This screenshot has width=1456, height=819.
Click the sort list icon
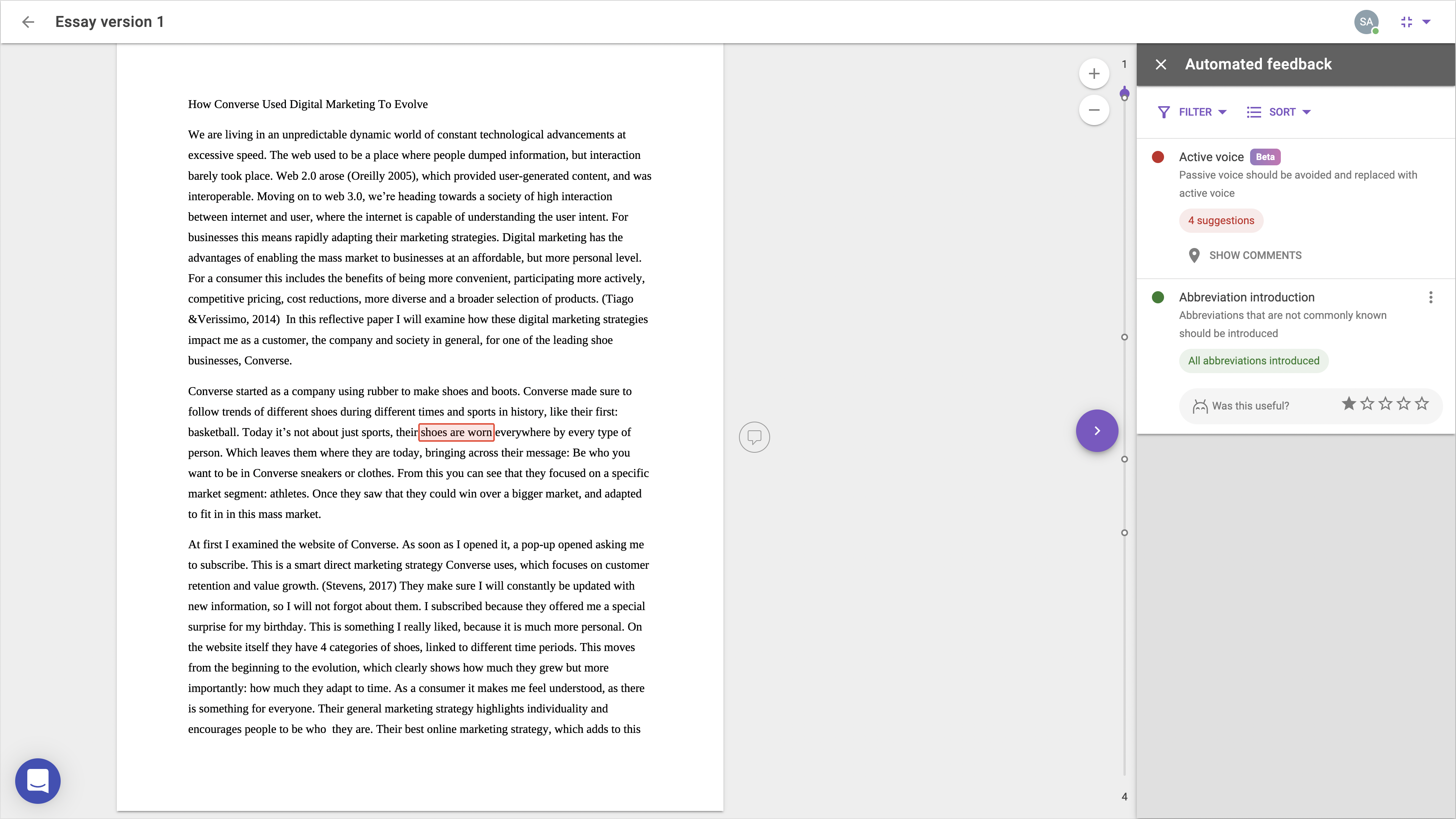pos(1254,112)
